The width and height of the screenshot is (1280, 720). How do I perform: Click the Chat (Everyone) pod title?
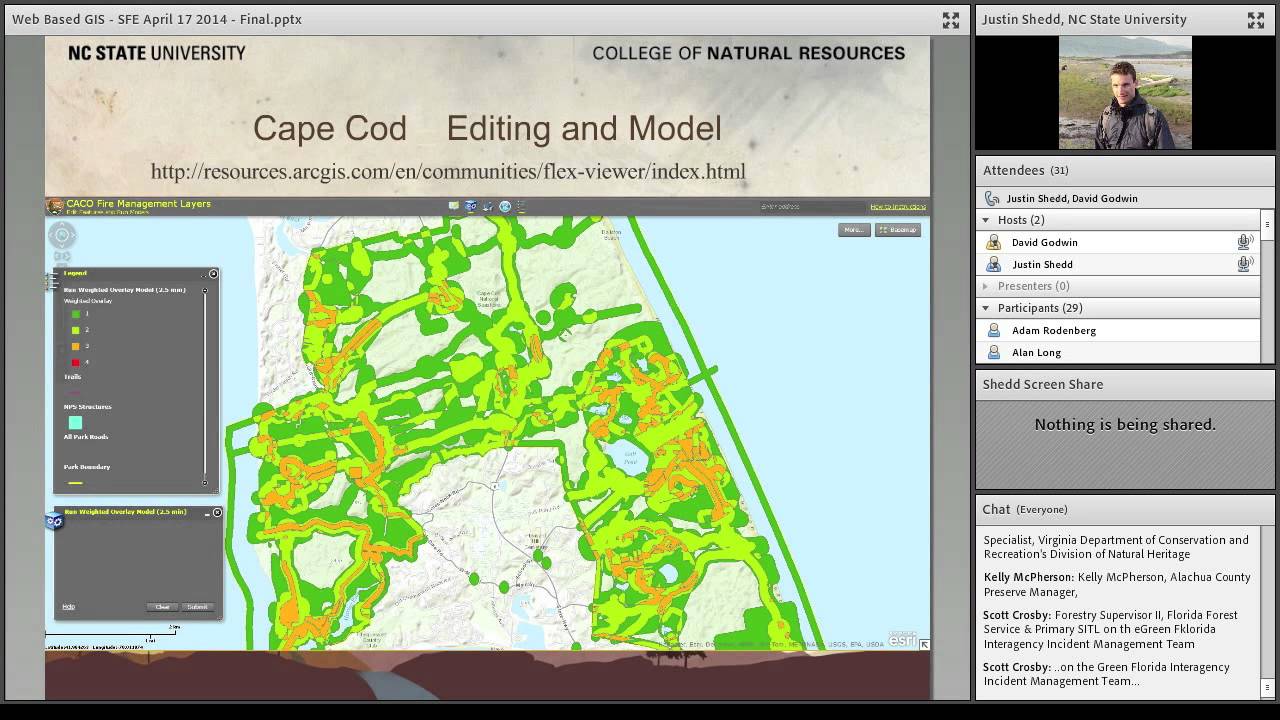(x=1025, y=509)
